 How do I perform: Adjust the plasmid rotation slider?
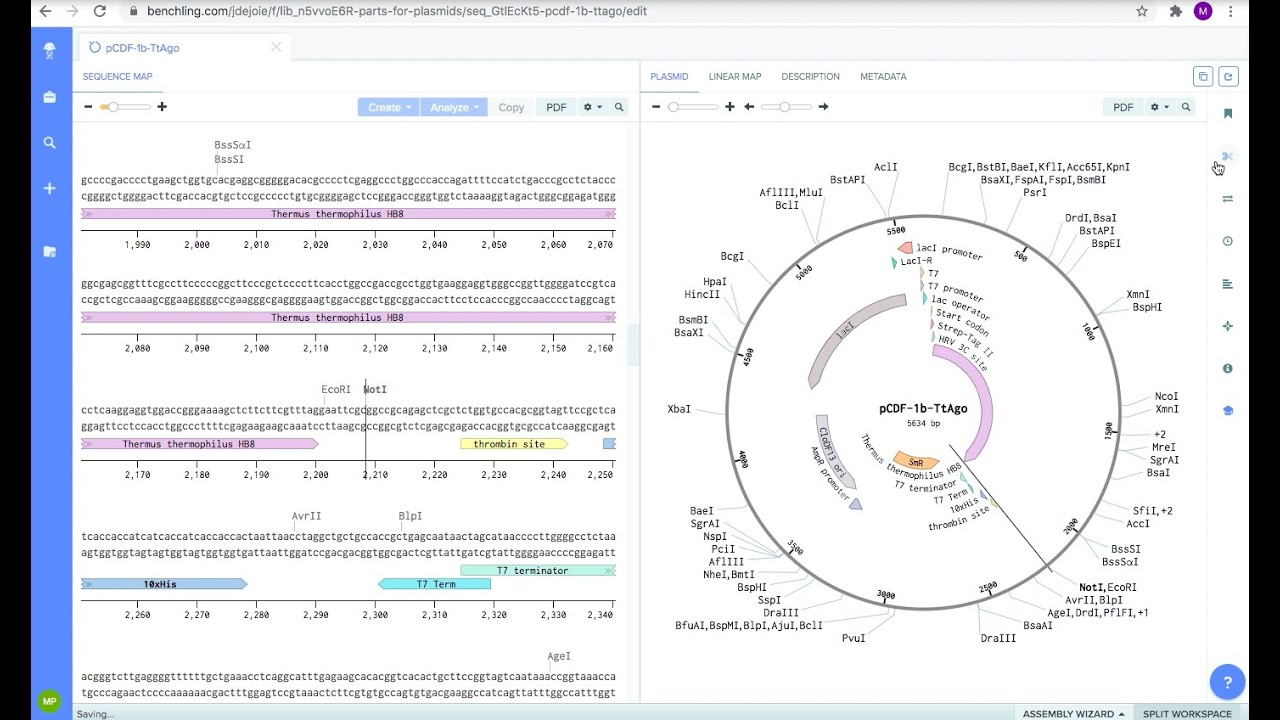pos(786,107)
